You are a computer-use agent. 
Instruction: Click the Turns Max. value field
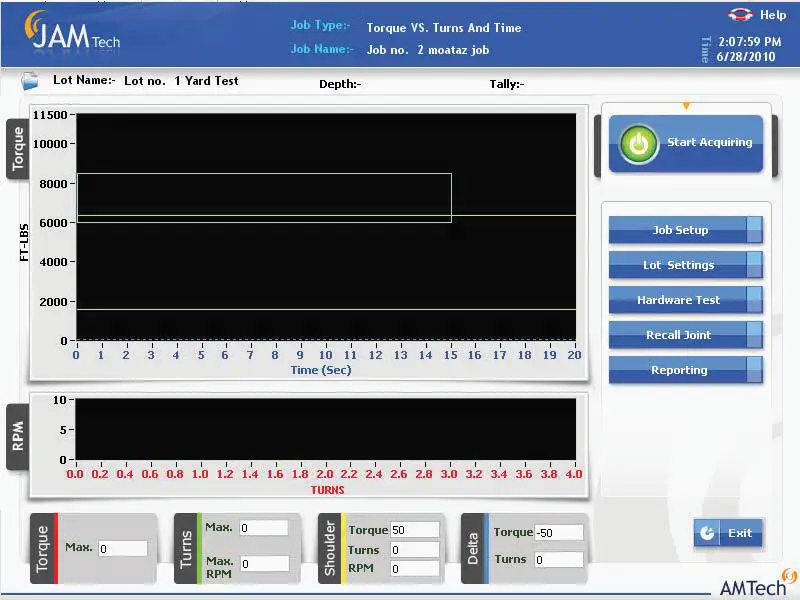point(264,528)
